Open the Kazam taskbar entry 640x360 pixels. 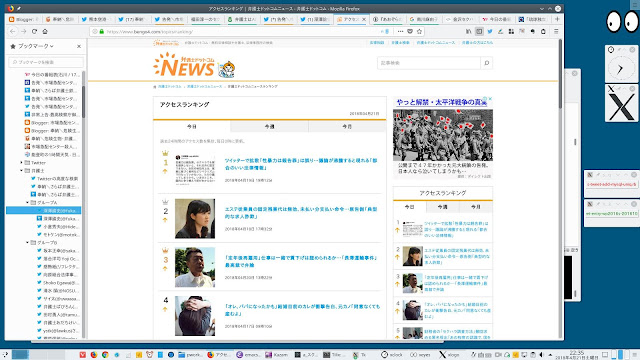click(x=277, y=355)
